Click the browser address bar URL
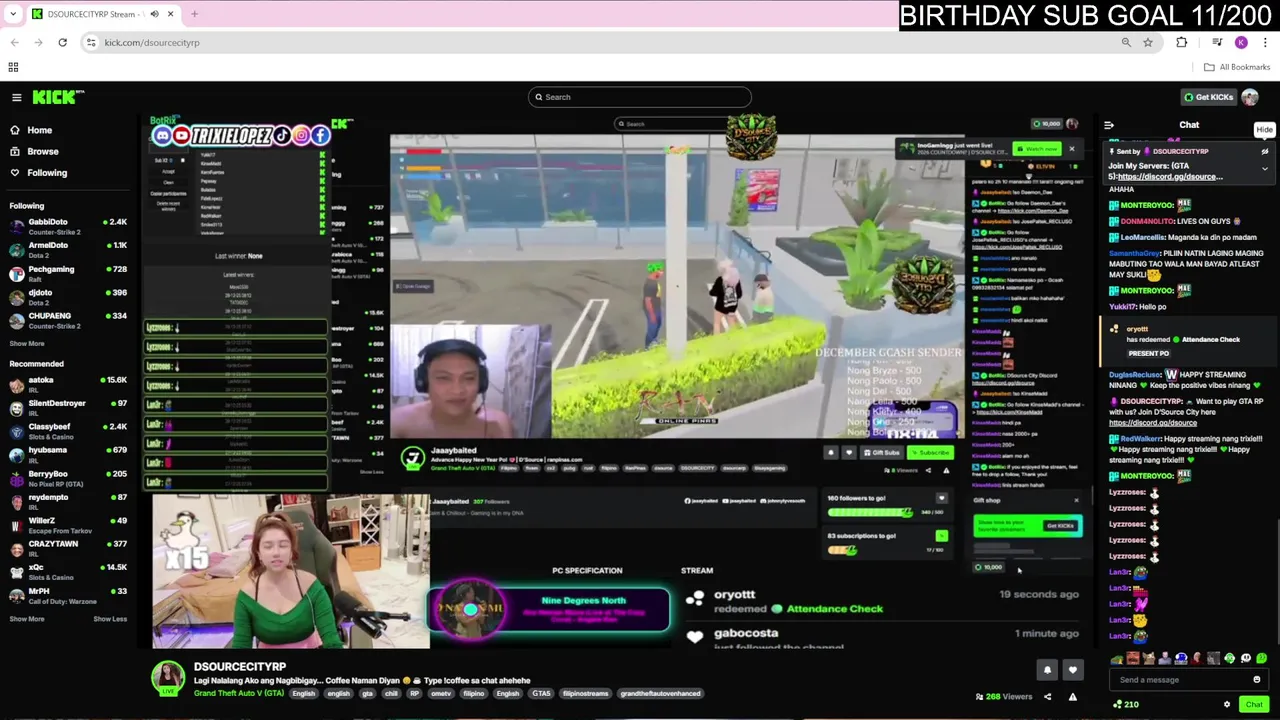The image size is (1280, 720). tap(152, 42)
